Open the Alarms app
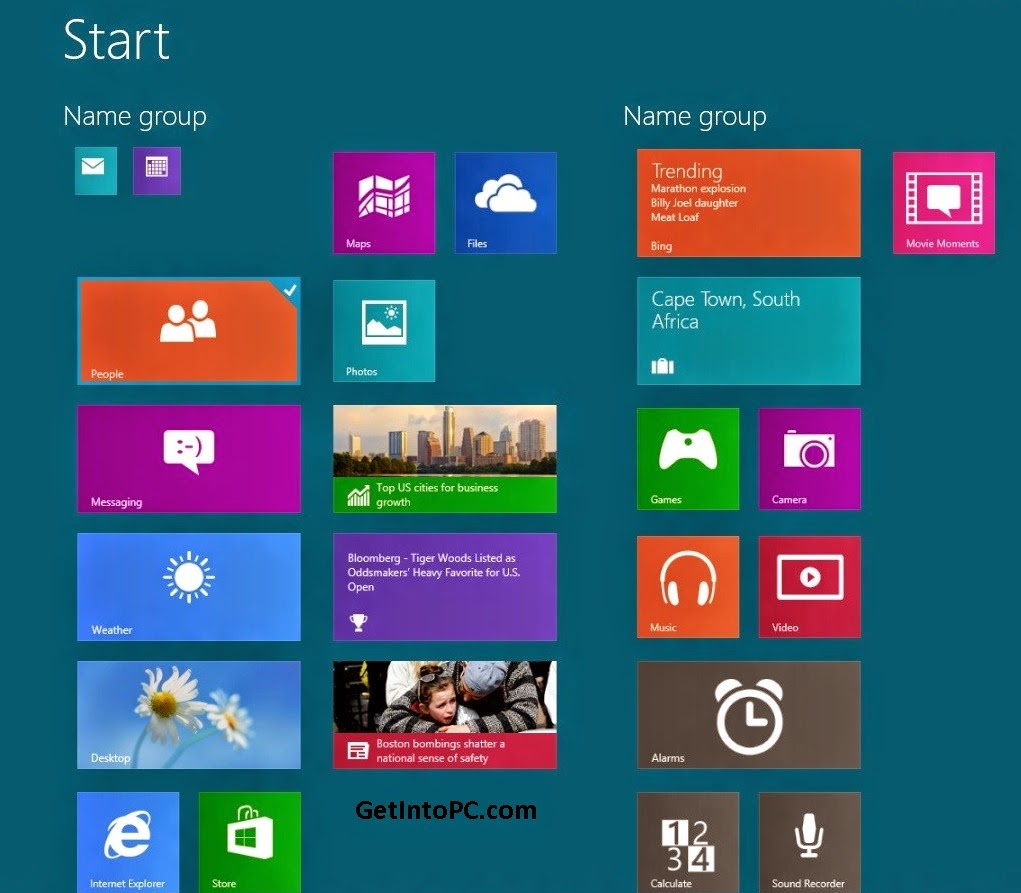This screenshot has height=893, width=1021. pyautogui.click(x=748, y=714)
